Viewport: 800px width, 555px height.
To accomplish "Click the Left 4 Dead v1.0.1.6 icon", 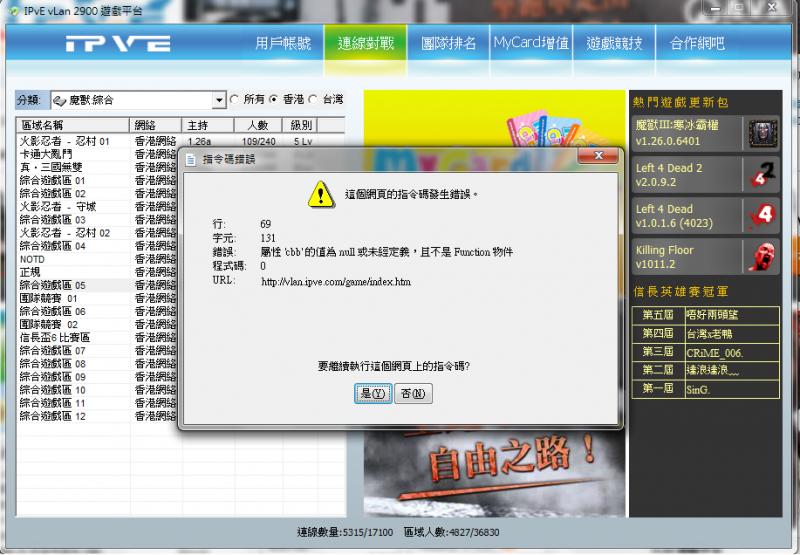I will pos(763,215).
